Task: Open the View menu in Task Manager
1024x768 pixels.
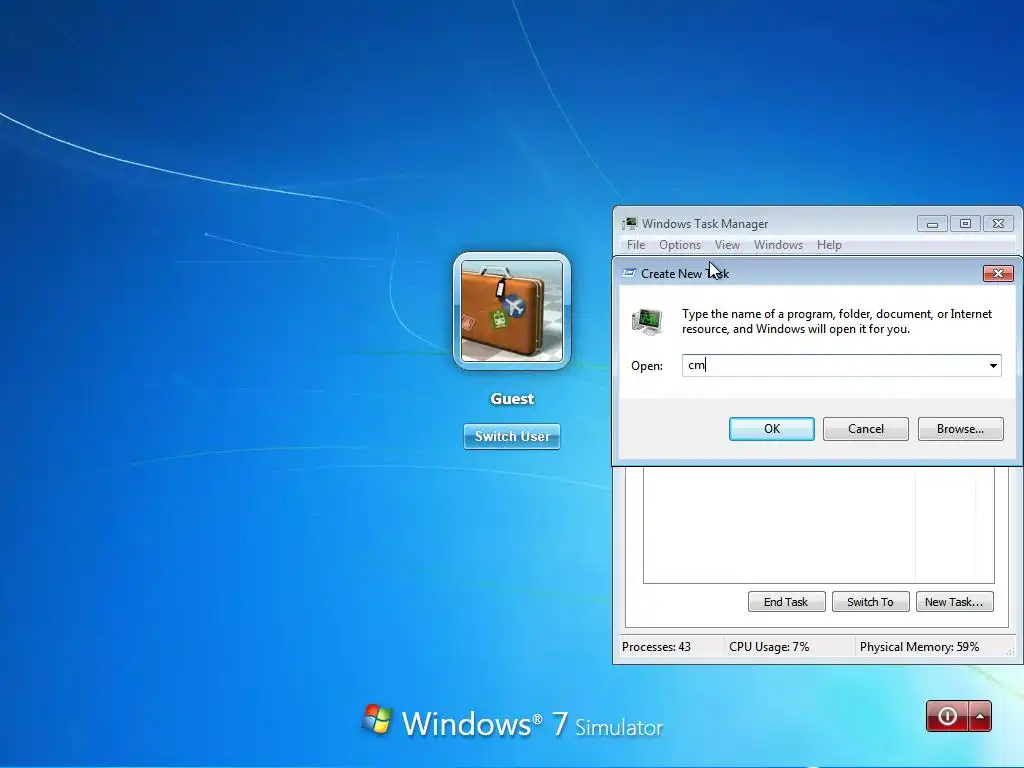Action: coord(727,245)
